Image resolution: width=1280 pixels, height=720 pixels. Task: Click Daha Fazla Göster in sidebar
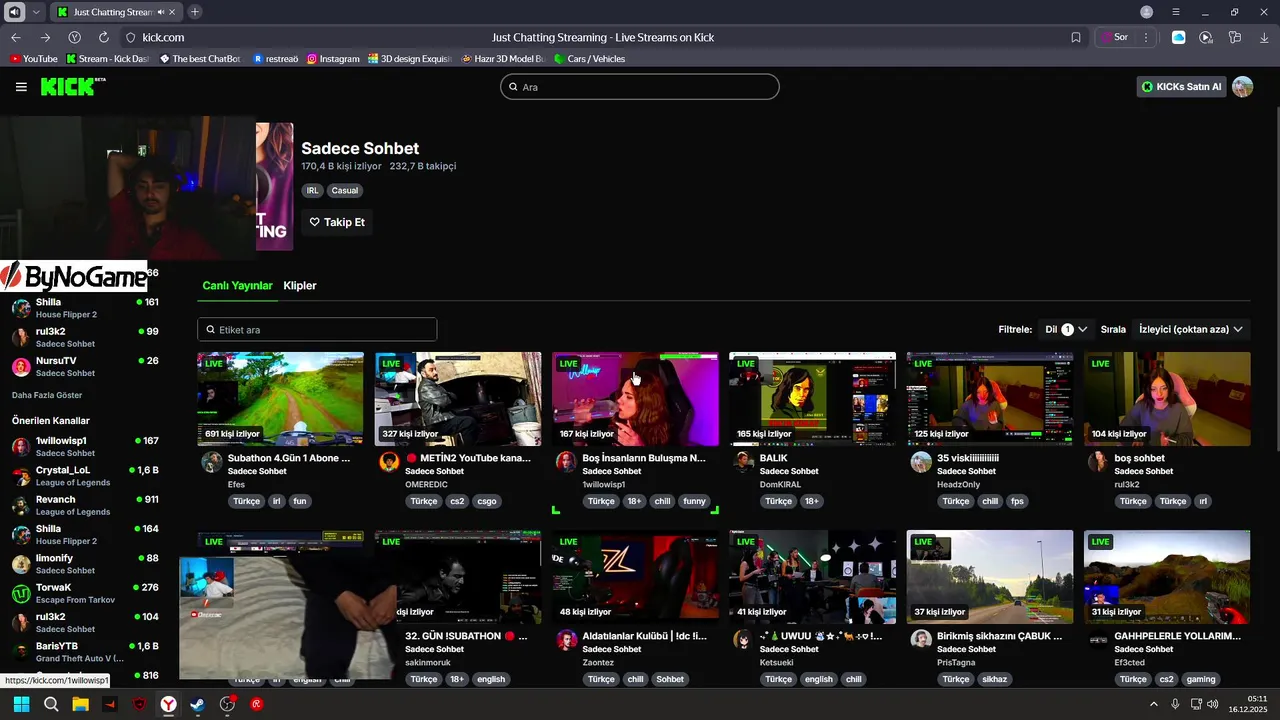point(47,395)
